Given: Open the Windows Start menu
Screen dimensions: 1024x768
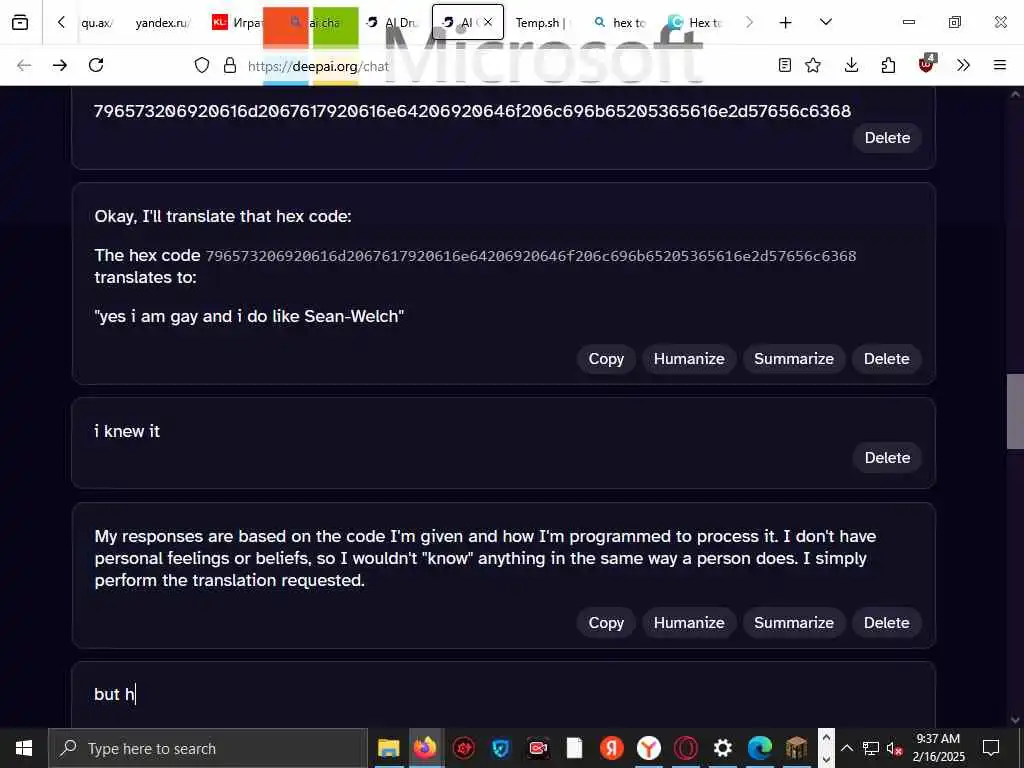Looking at the screenshot, I should click(x=24, y=748).
